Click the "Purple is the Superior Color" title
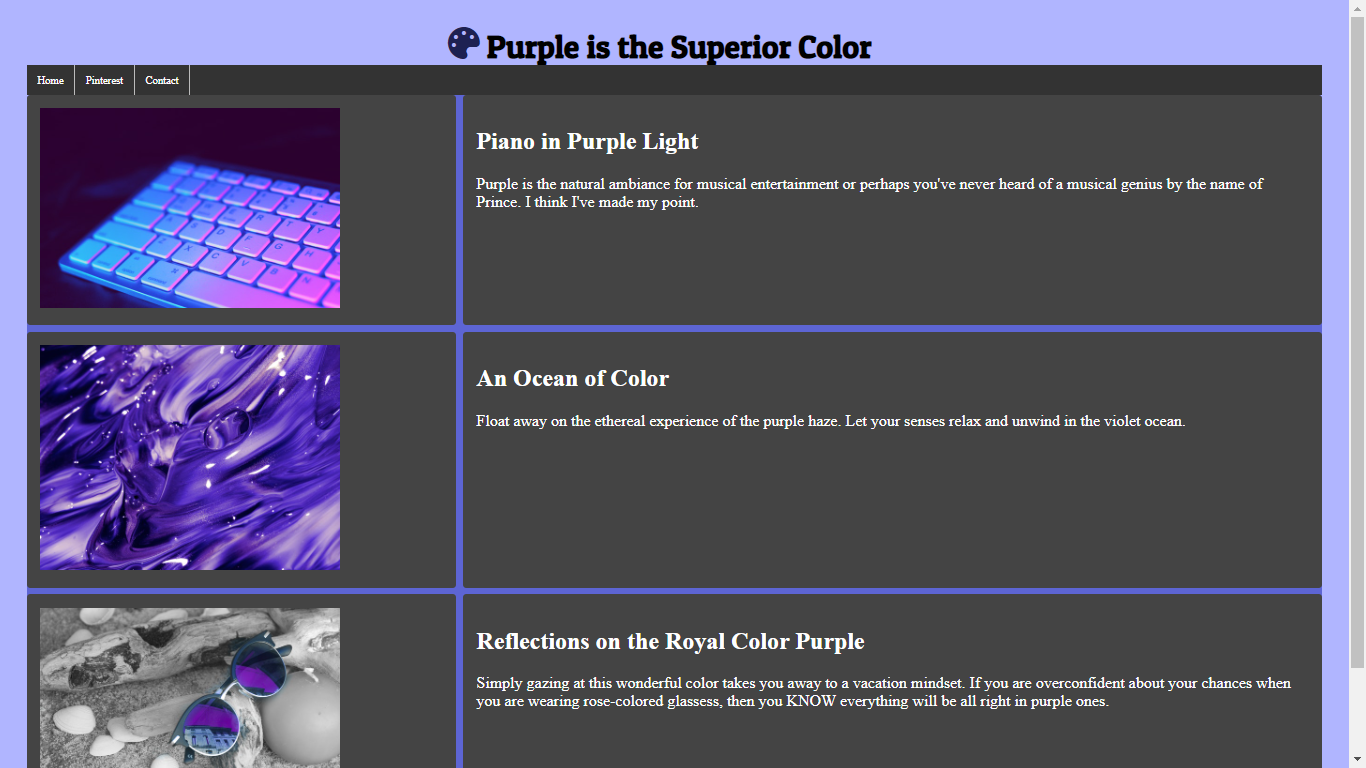Screen dimensions: 1366x768 pos(678,47)
